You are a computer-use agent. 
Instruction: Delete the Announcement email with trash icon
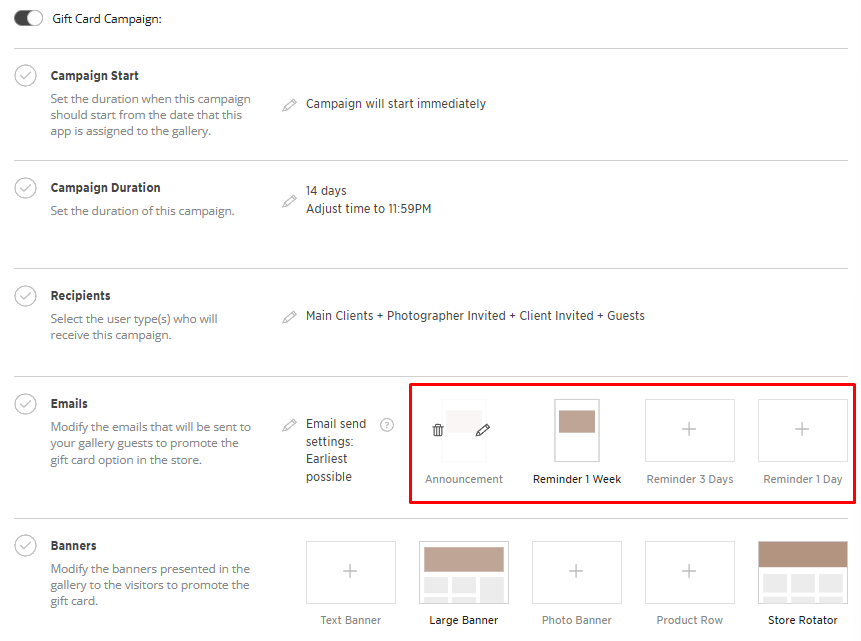point(438,430)
